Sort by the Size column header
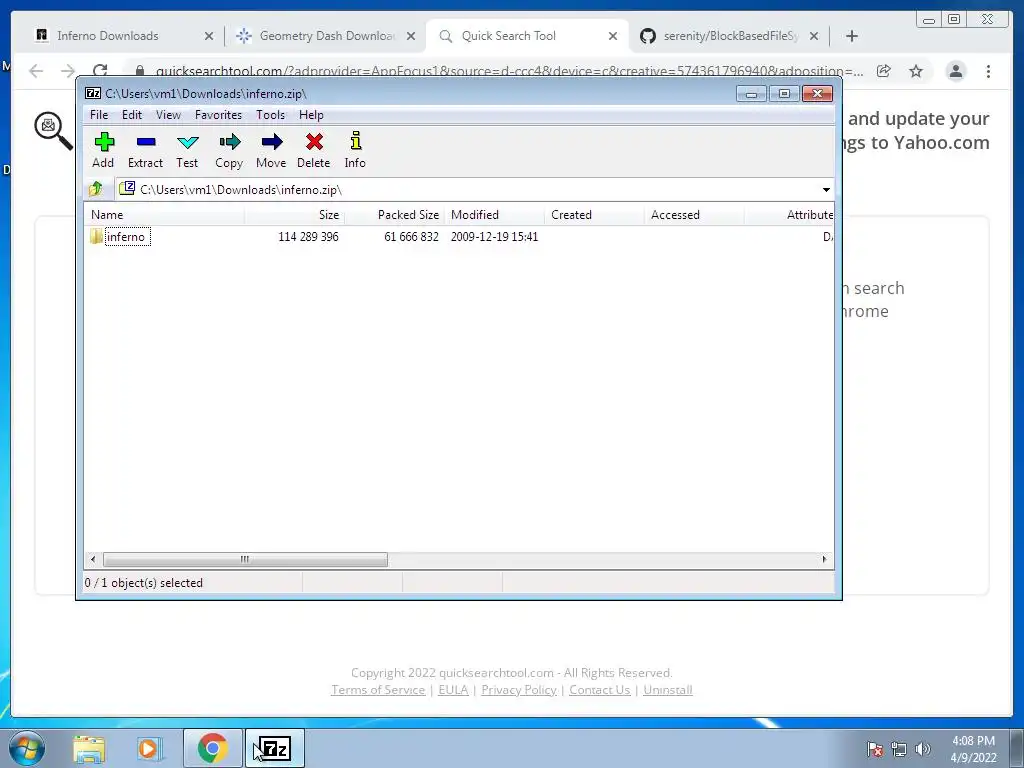The width and height of the screenshot is (1024, 768). click(x=295, y=215)
